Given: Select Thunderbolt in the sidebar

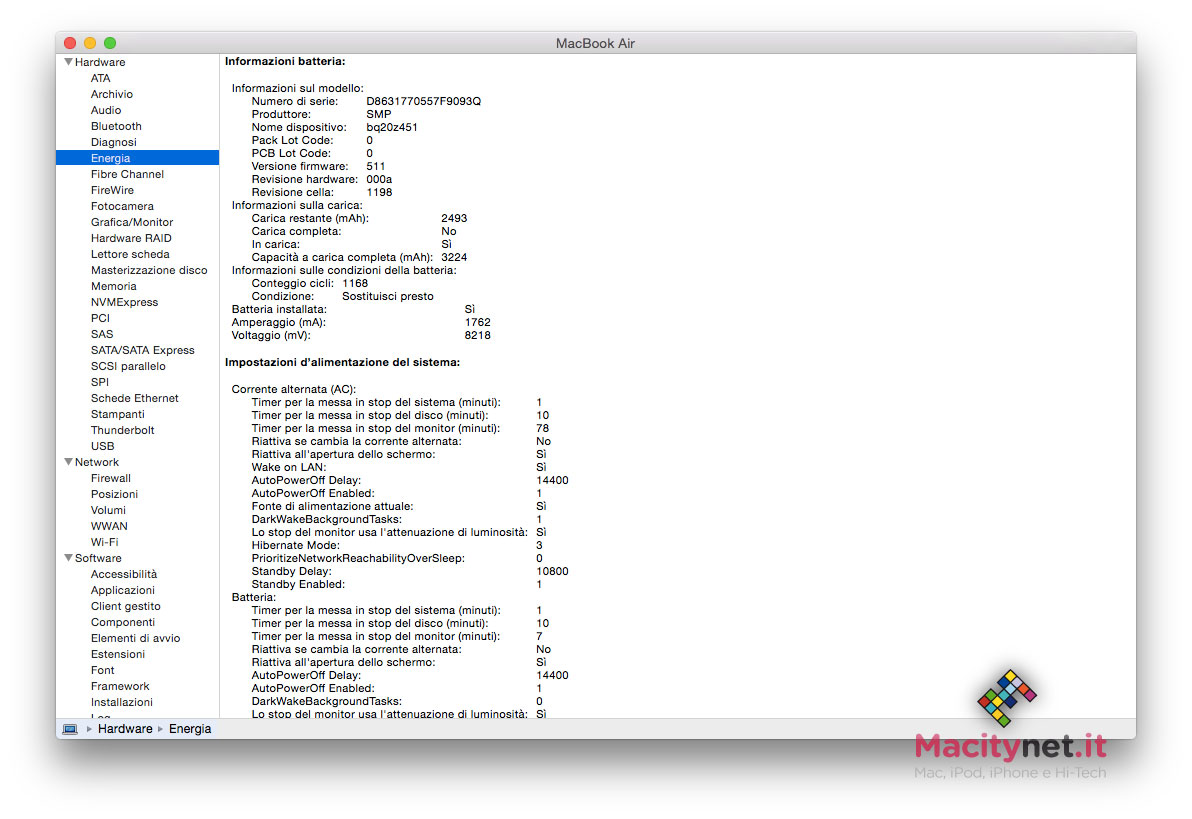Looking at the screenshot, I should pyautogui.click(x=122, y=430).
